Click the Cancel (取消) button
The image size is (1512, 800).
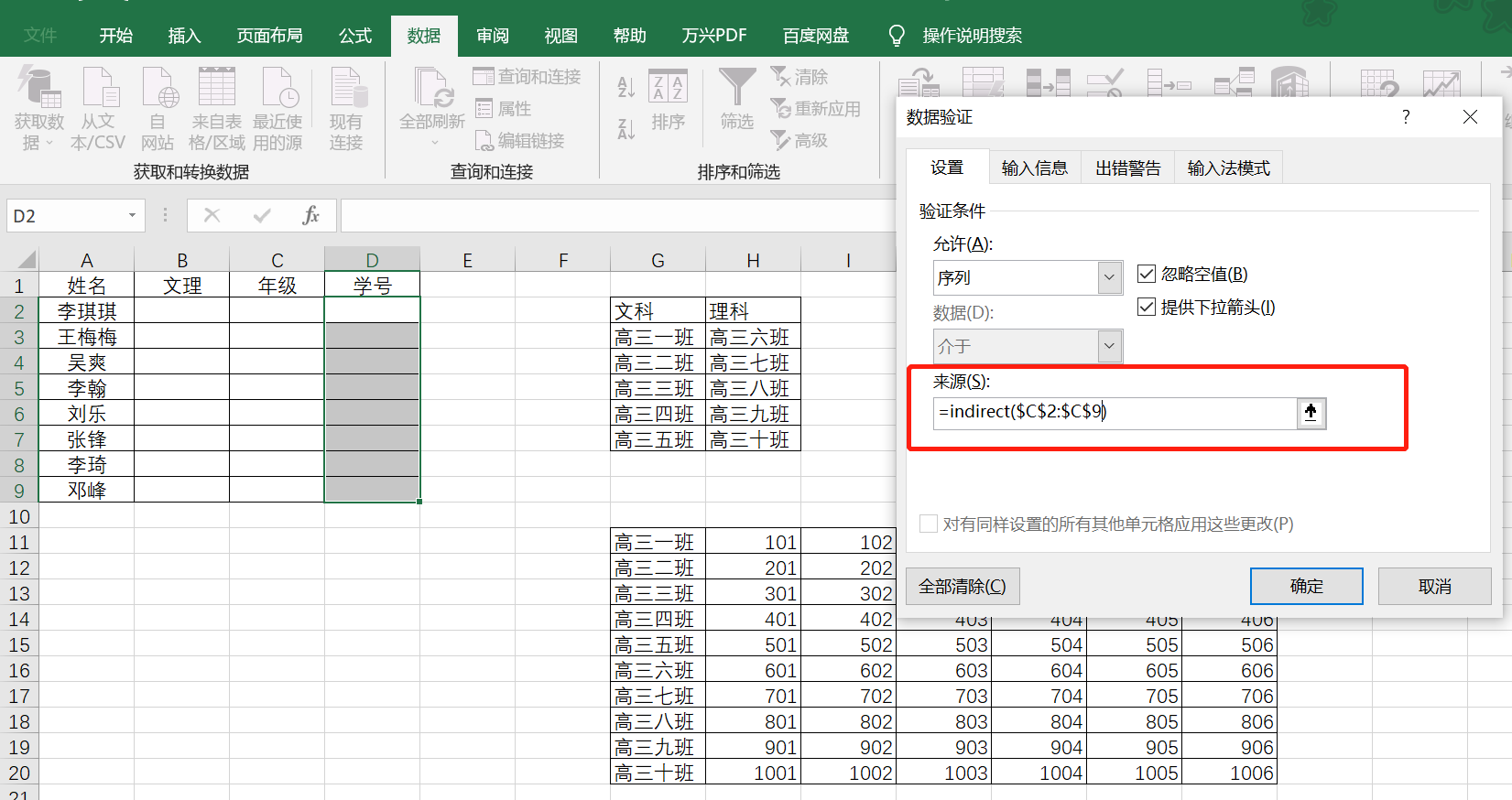click(1435, 586)
